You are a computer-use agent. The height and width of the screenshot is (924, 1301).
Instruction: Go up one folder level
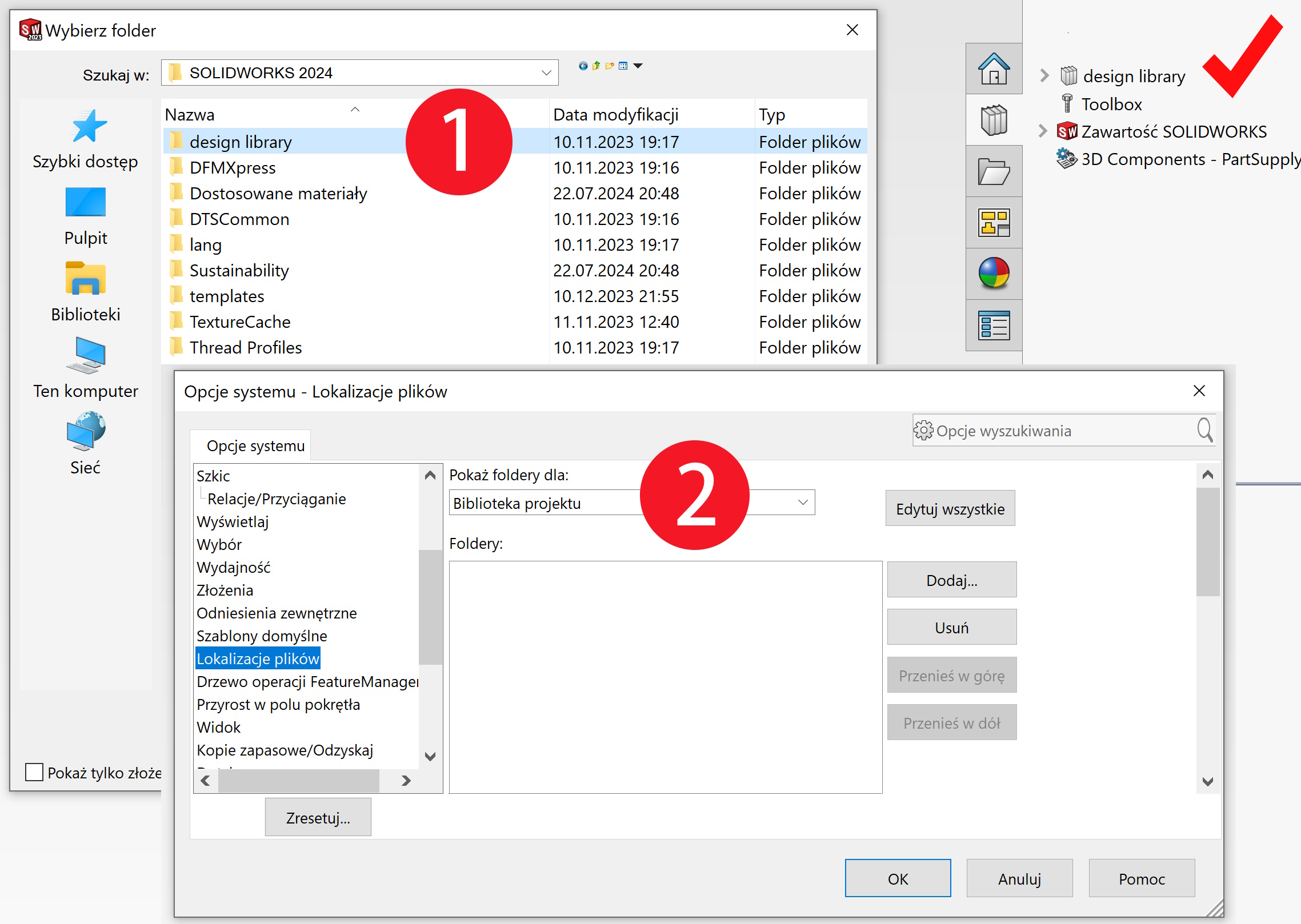tap(597, 66)
